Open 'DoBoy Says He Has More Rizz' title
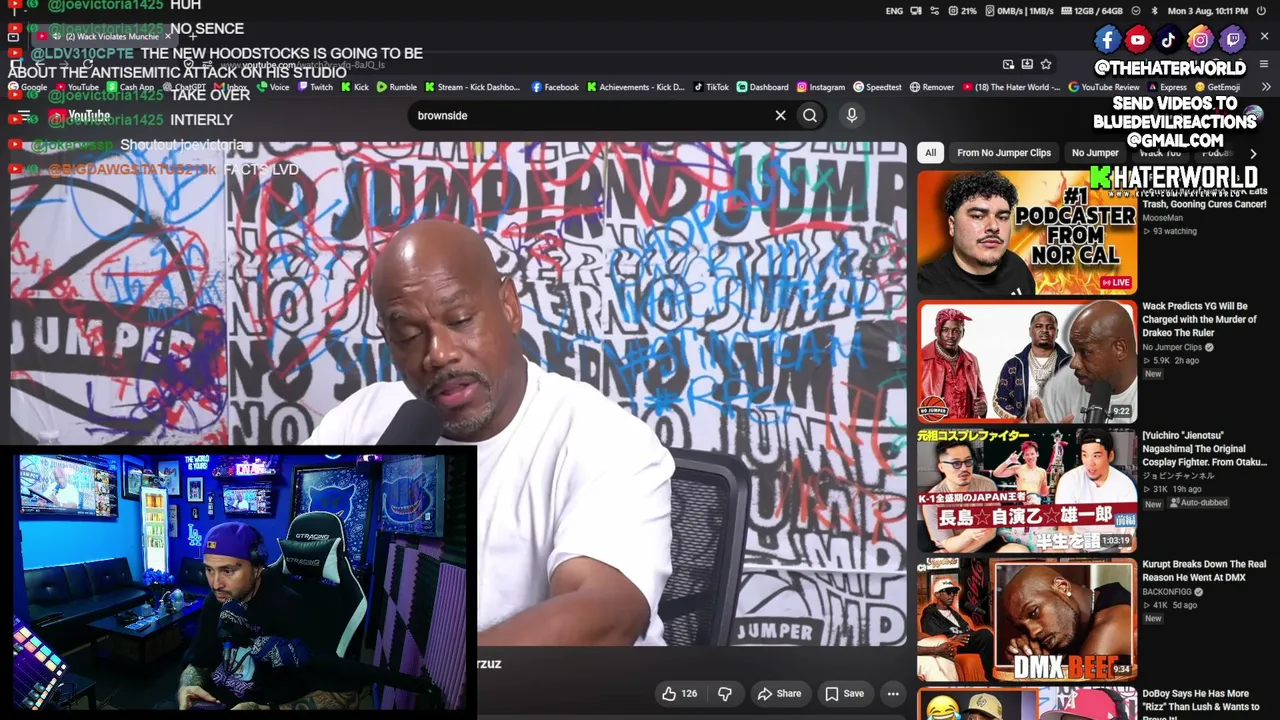This screenshot has height=720, width=1280. pyautogui.click(x=1200, y=704)
